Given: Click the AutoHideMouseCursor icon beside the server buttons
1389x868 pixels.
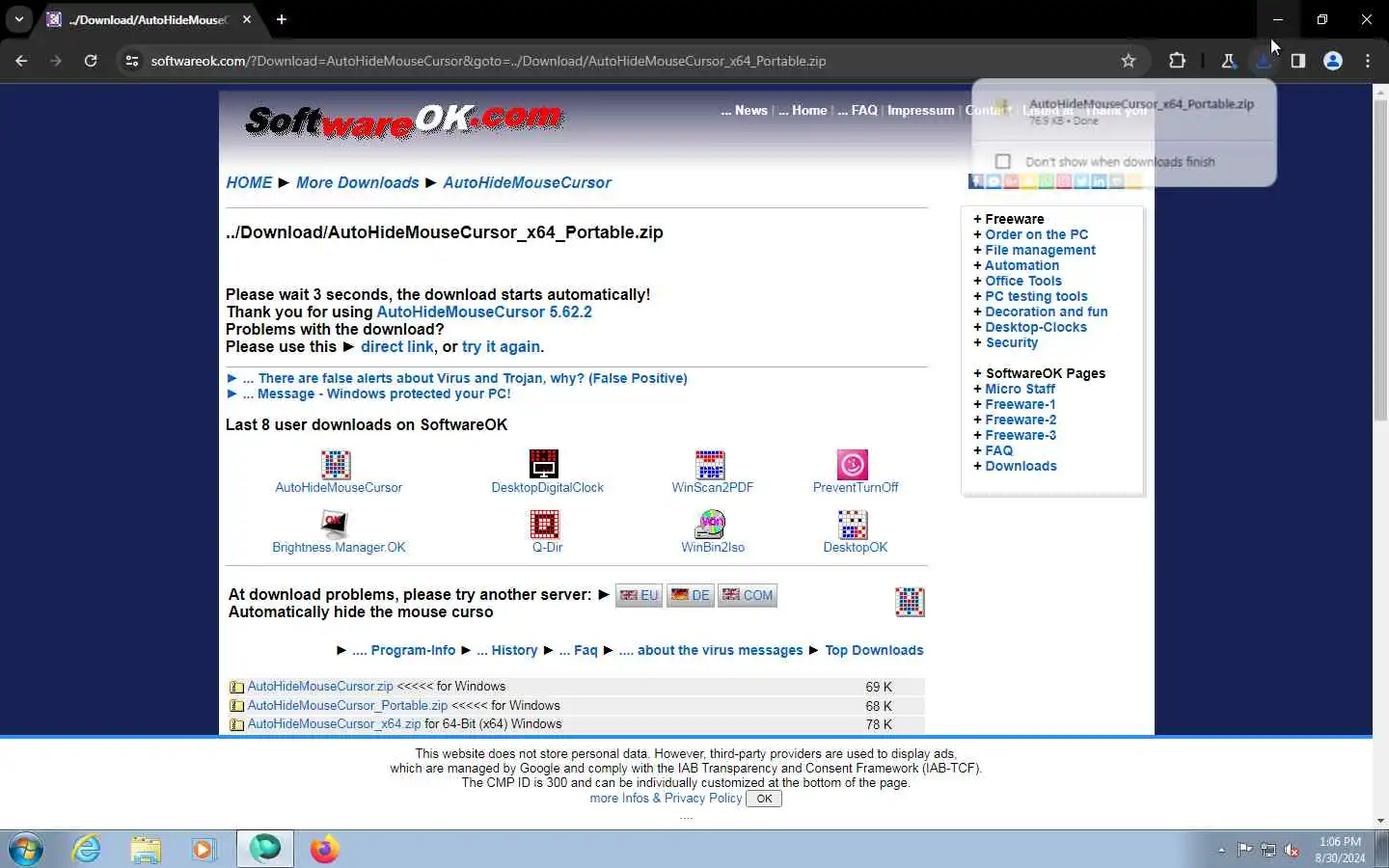Looking at the screenshot, I should click(x=910, y=602).
